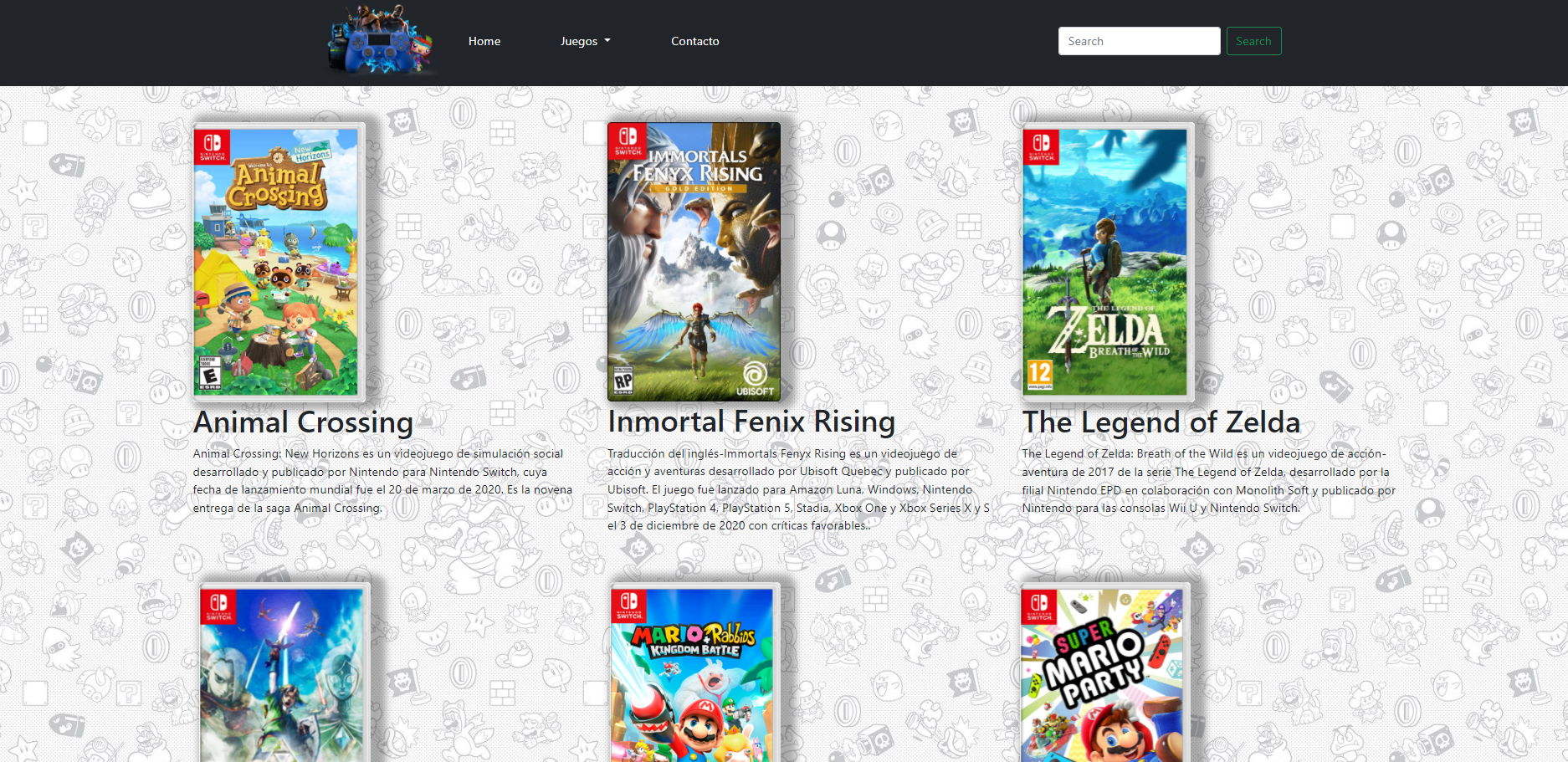Image resolution: width=1568 pixels, height=762 pixels.
Task: Go to the Home page
Action: click(x=484, y=41)
